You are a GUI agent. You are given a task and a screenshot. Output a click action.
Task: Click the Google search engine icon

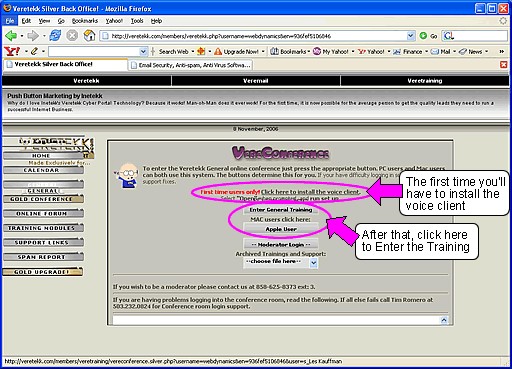tap(448, 36)
